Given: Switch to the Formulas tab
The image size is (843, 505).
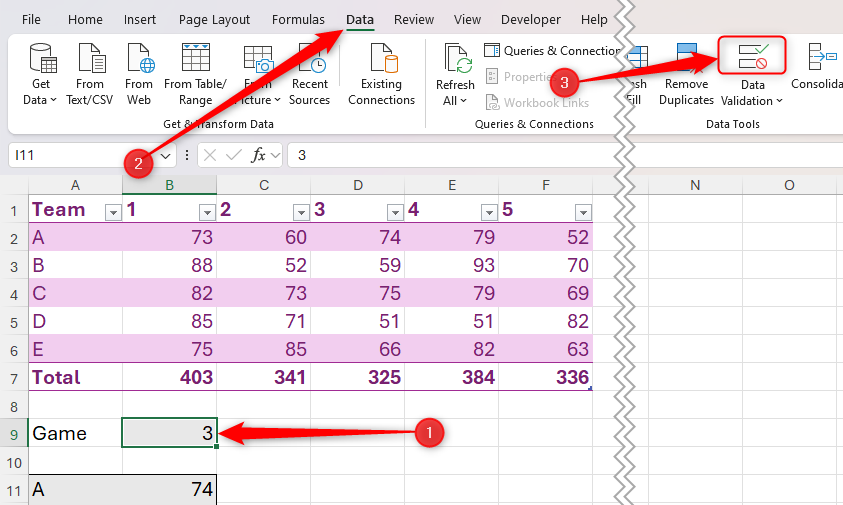Looking at the screenshot, I should 298,19.
